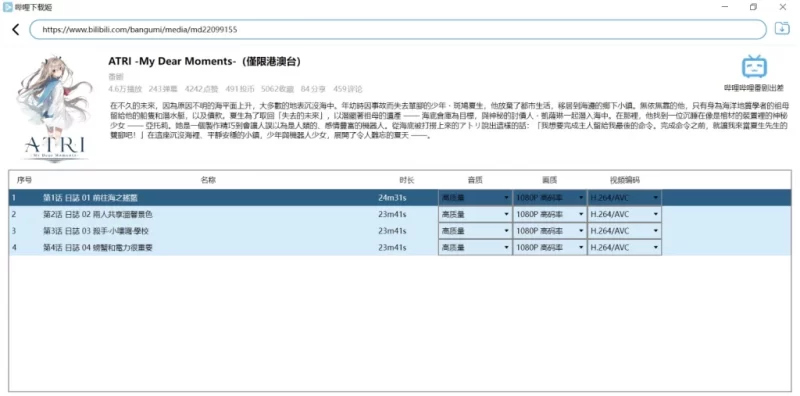Click the app logo in the title bar

pyautogui.click(x=8, y=7)
